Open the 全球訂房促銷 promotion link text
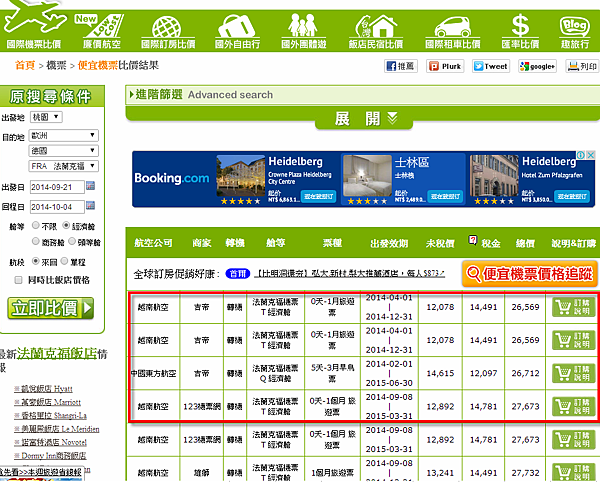Viewport: 600px width, 482px height. coord(349,274)
